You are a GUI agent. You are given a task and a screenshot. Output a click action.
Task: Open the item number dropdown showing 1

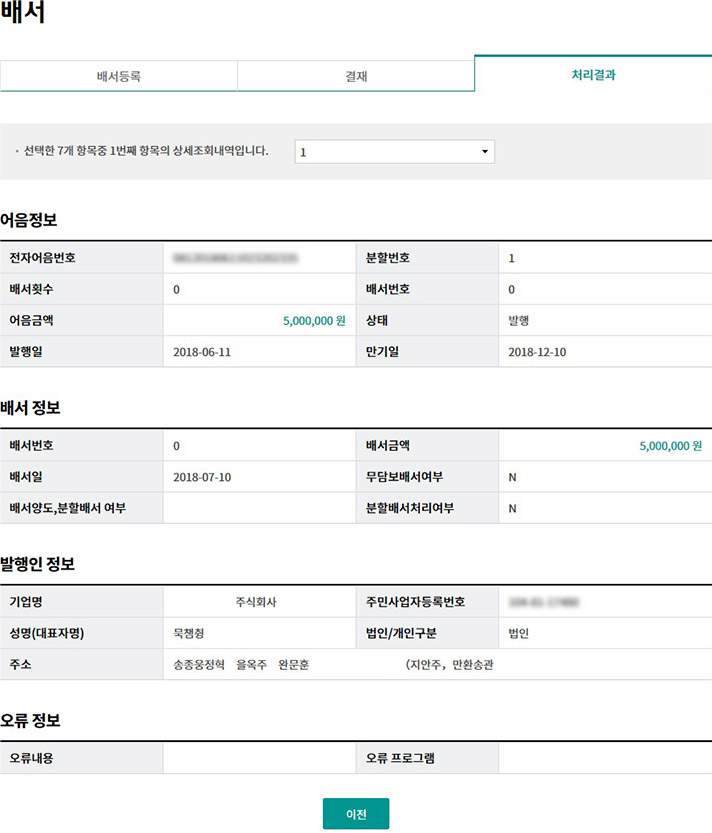click(394, 152)
